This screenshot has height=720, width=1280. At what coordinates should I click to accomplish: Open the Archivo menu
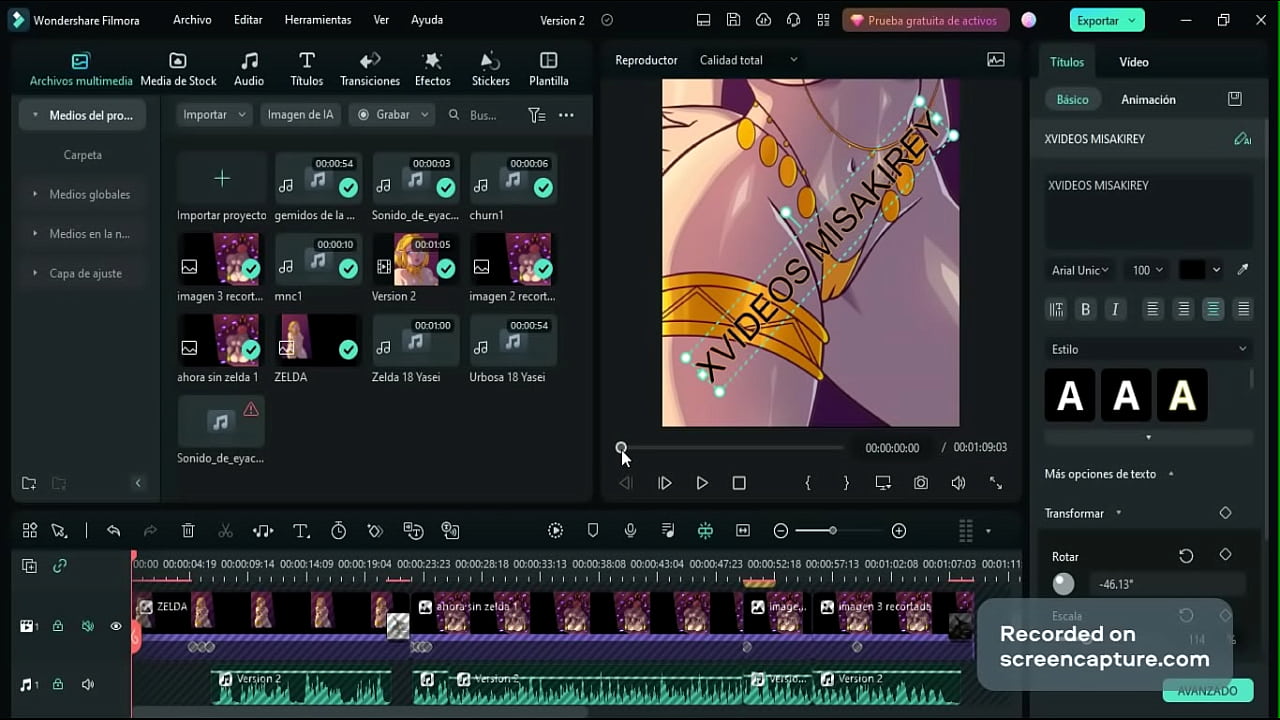pos(192,20)
